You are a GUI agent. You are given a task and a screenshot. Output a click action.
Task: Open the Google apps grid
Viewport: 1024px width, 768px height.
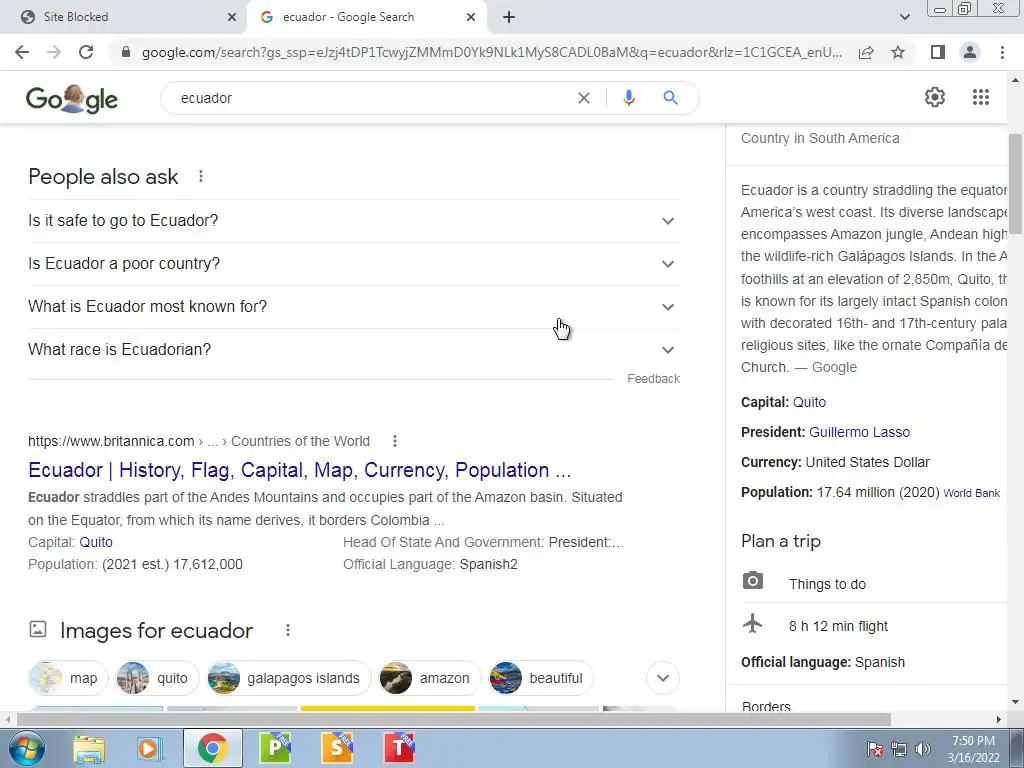click(980, 97)
